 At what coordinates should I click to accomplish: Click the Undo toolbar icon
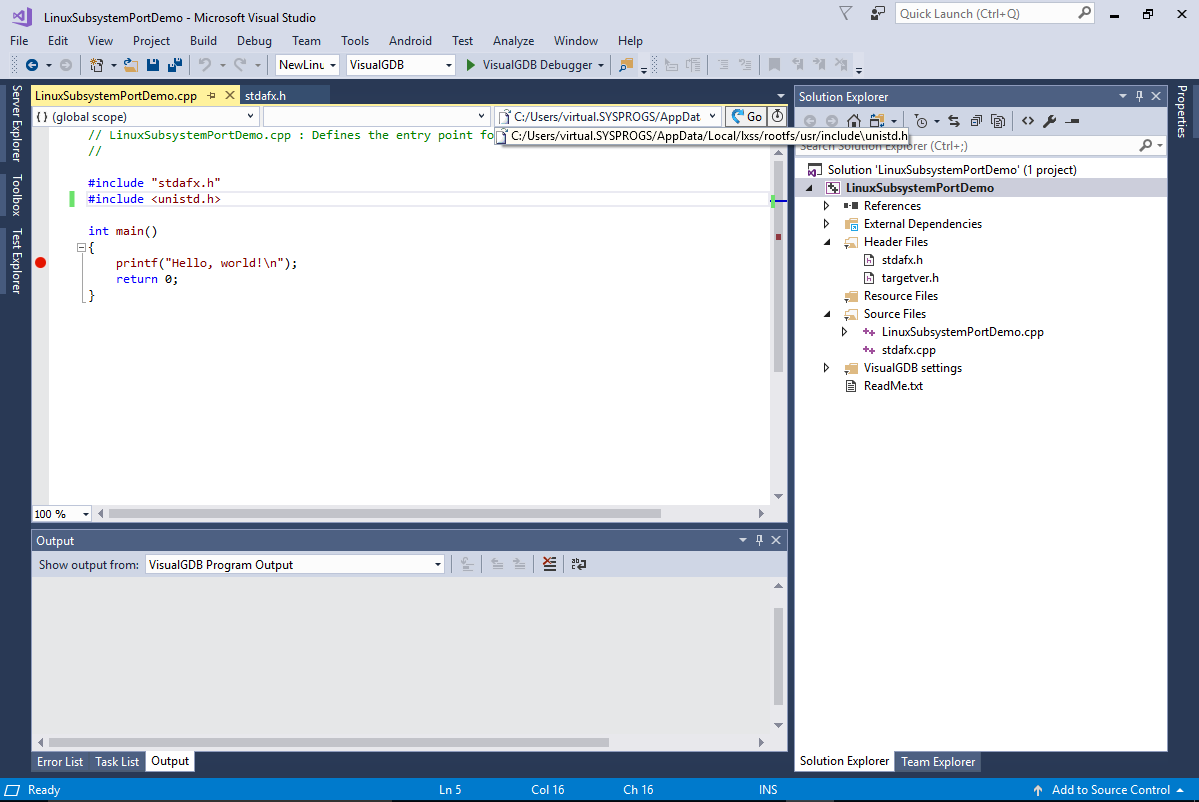click(205, 65)
